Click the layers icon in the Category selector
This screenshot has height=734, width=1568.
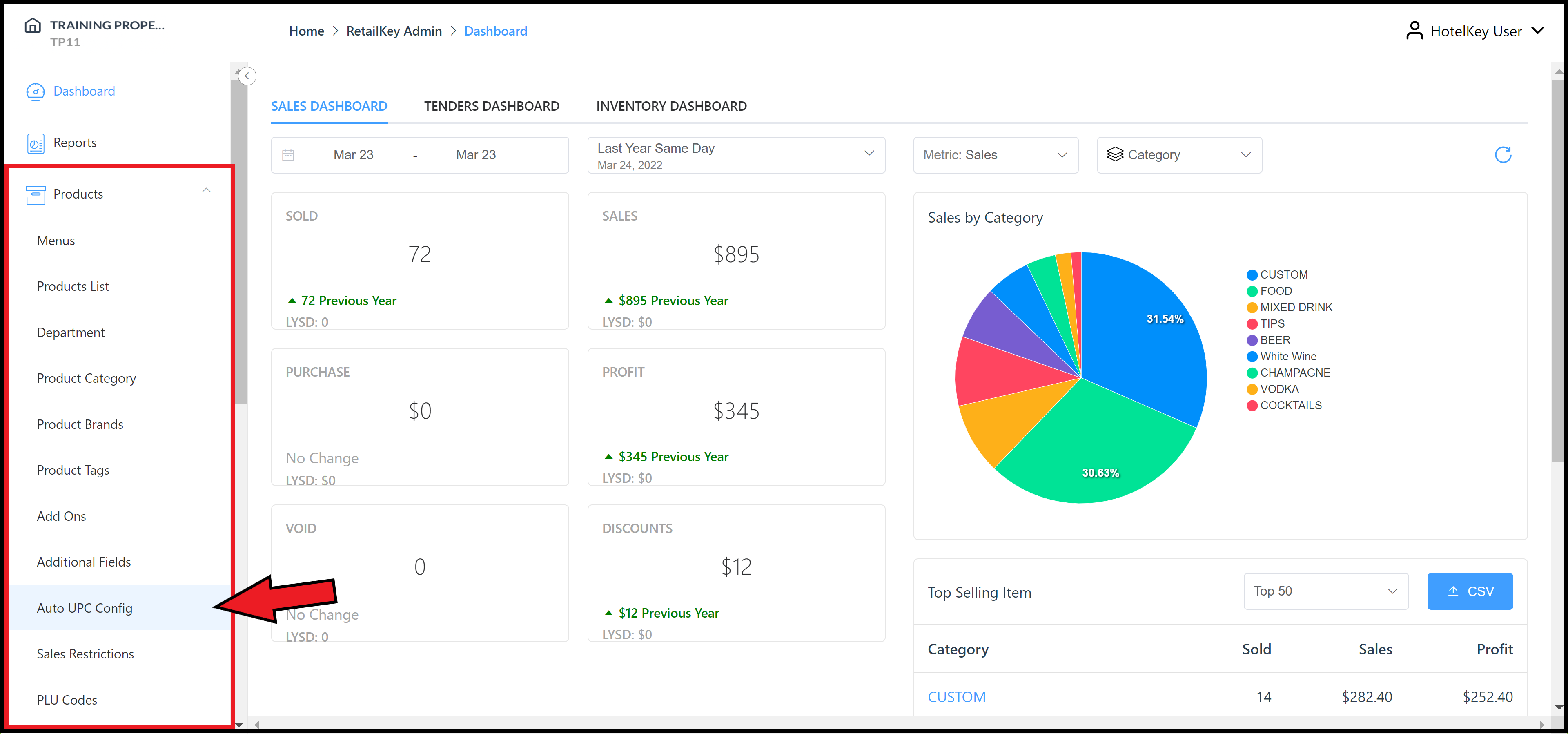tap(1115, 155)
